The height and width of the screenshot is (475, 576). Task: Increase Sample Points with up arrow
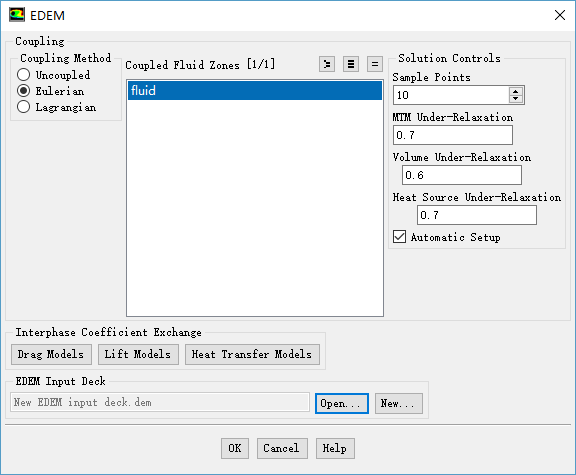pos(516,91)
